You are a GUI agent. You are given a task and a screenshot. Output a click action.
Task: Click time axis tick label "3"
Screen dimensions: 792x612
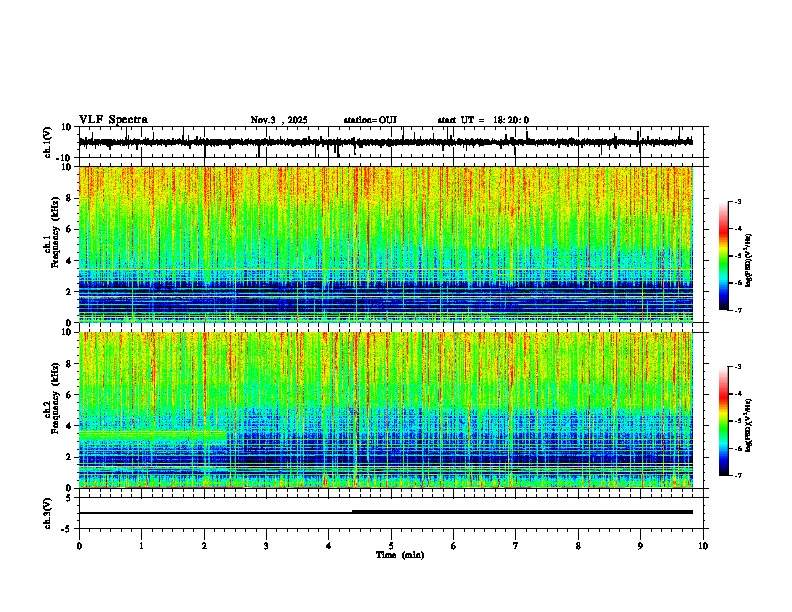[x=266, y=546]
